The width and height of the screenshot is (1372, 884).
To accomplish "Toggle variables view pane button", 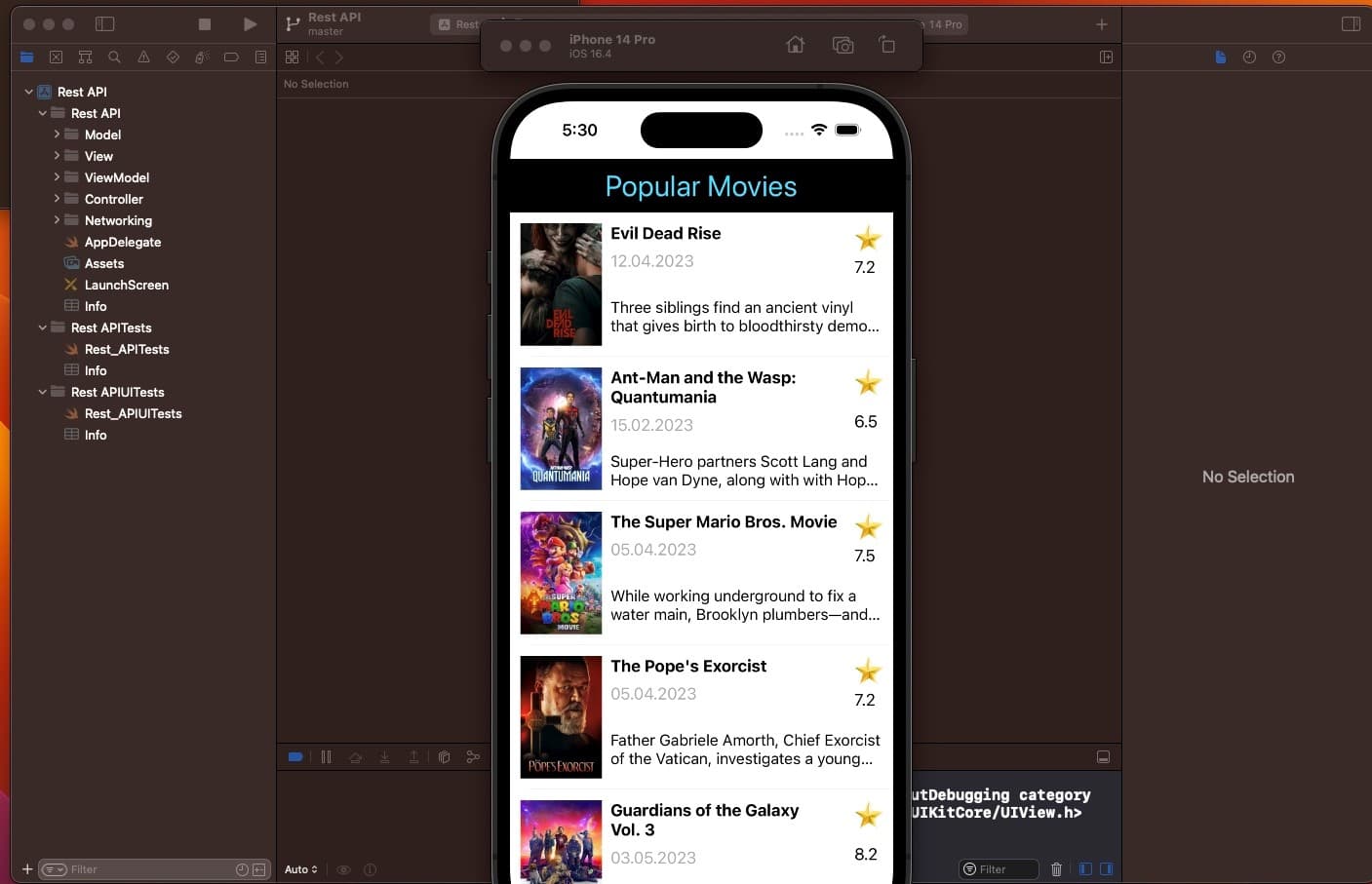I will pos(1085,869).
